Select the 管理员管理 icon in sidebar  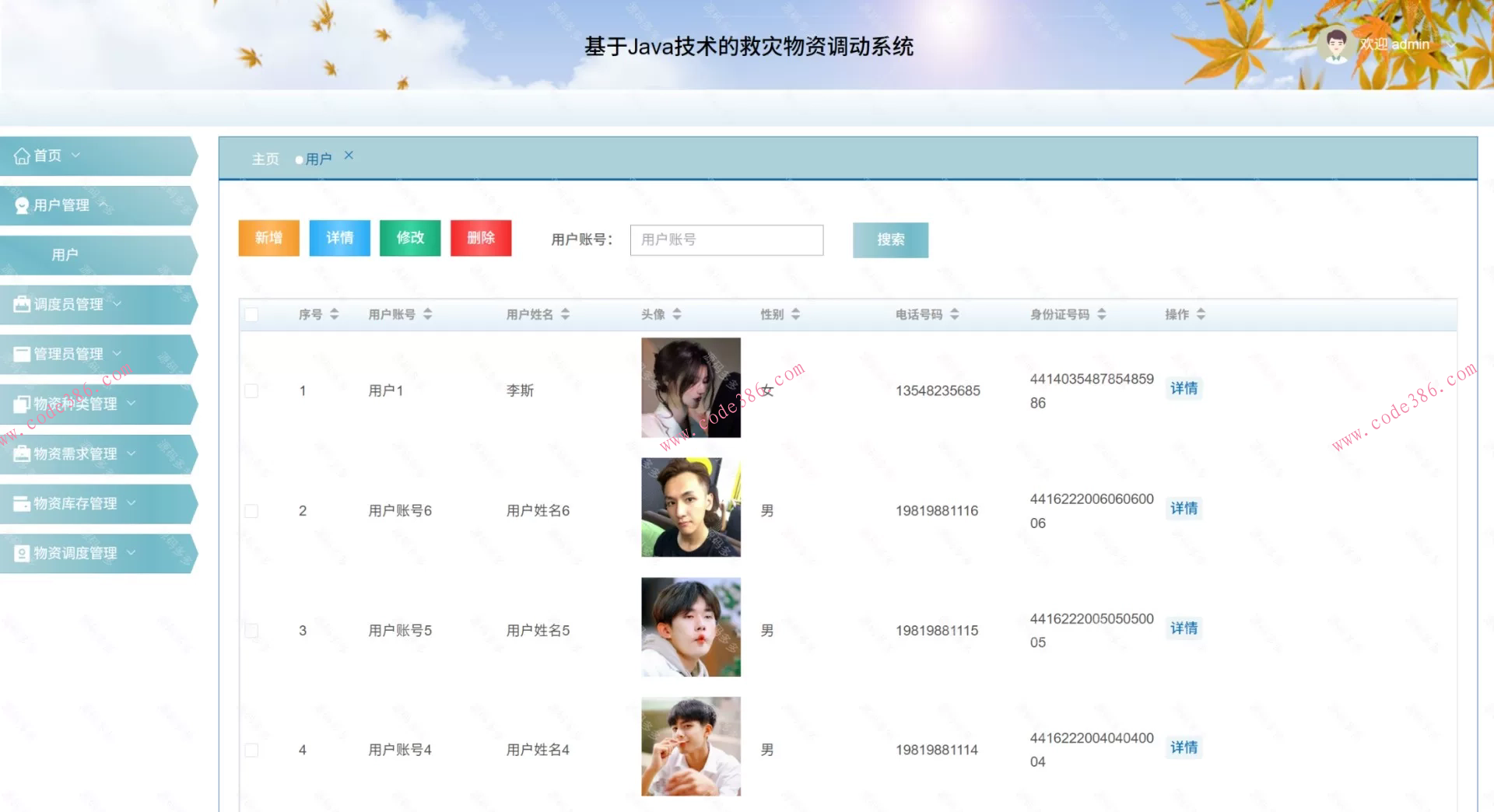point(21,354)
